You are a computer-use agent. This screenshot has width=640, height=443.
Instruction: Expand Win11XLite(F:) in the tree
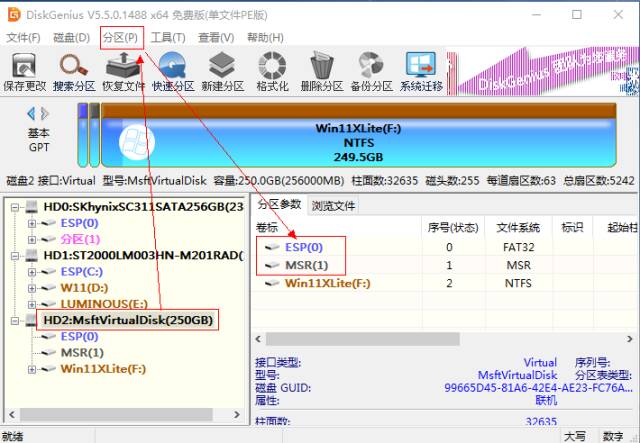pos(32,370)
